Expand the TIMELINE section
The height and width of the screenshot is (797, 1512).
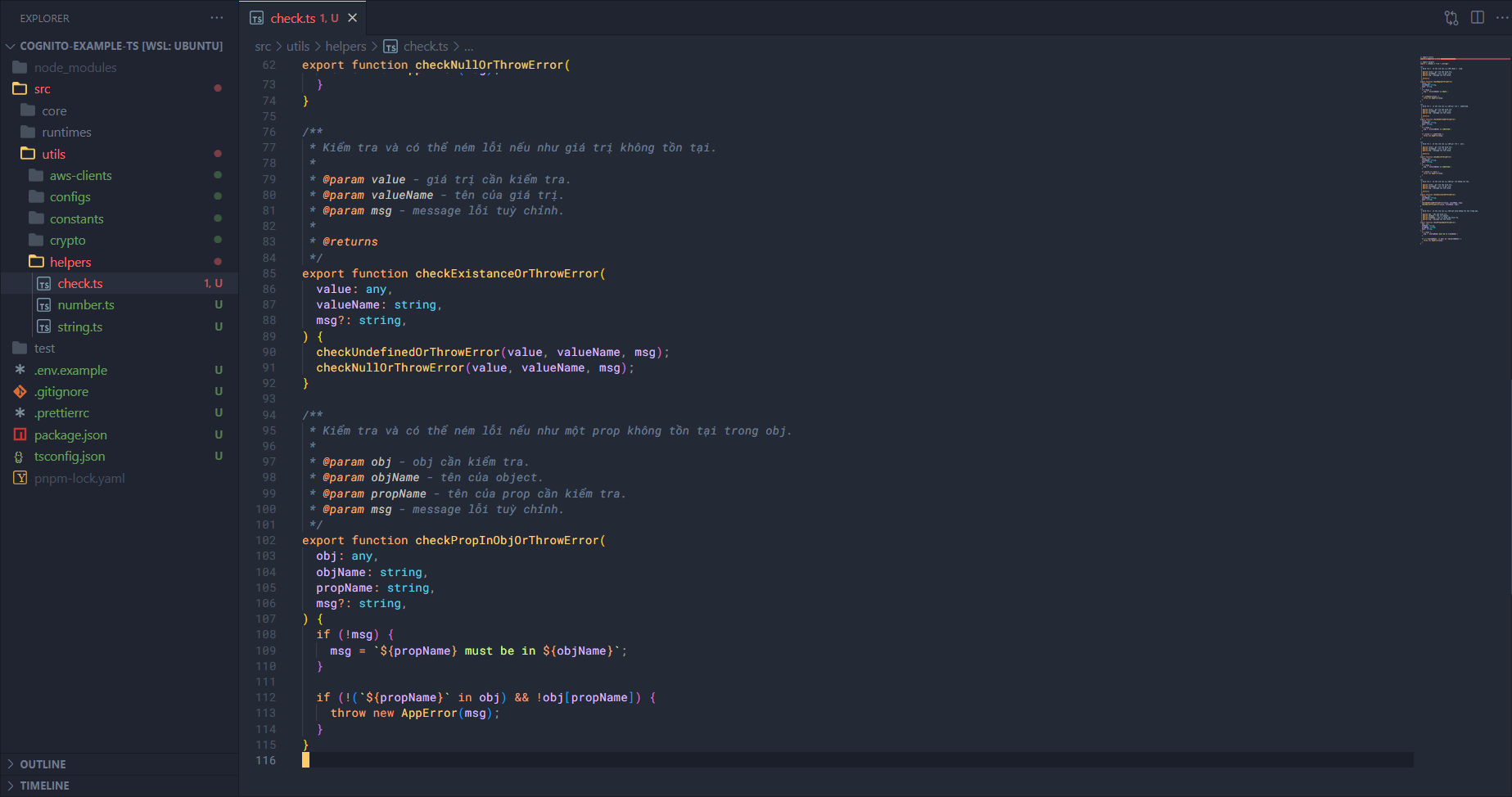(44, 786)
